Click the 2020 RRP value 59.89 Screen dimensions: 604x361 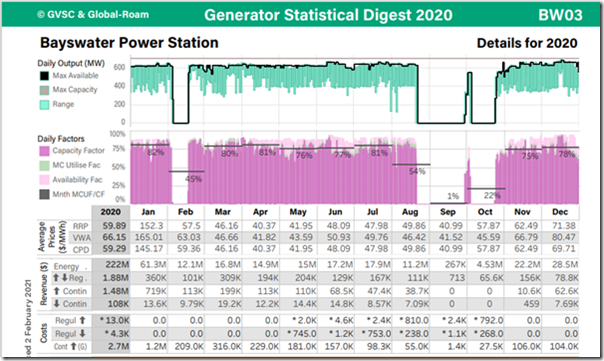point(114,226)
